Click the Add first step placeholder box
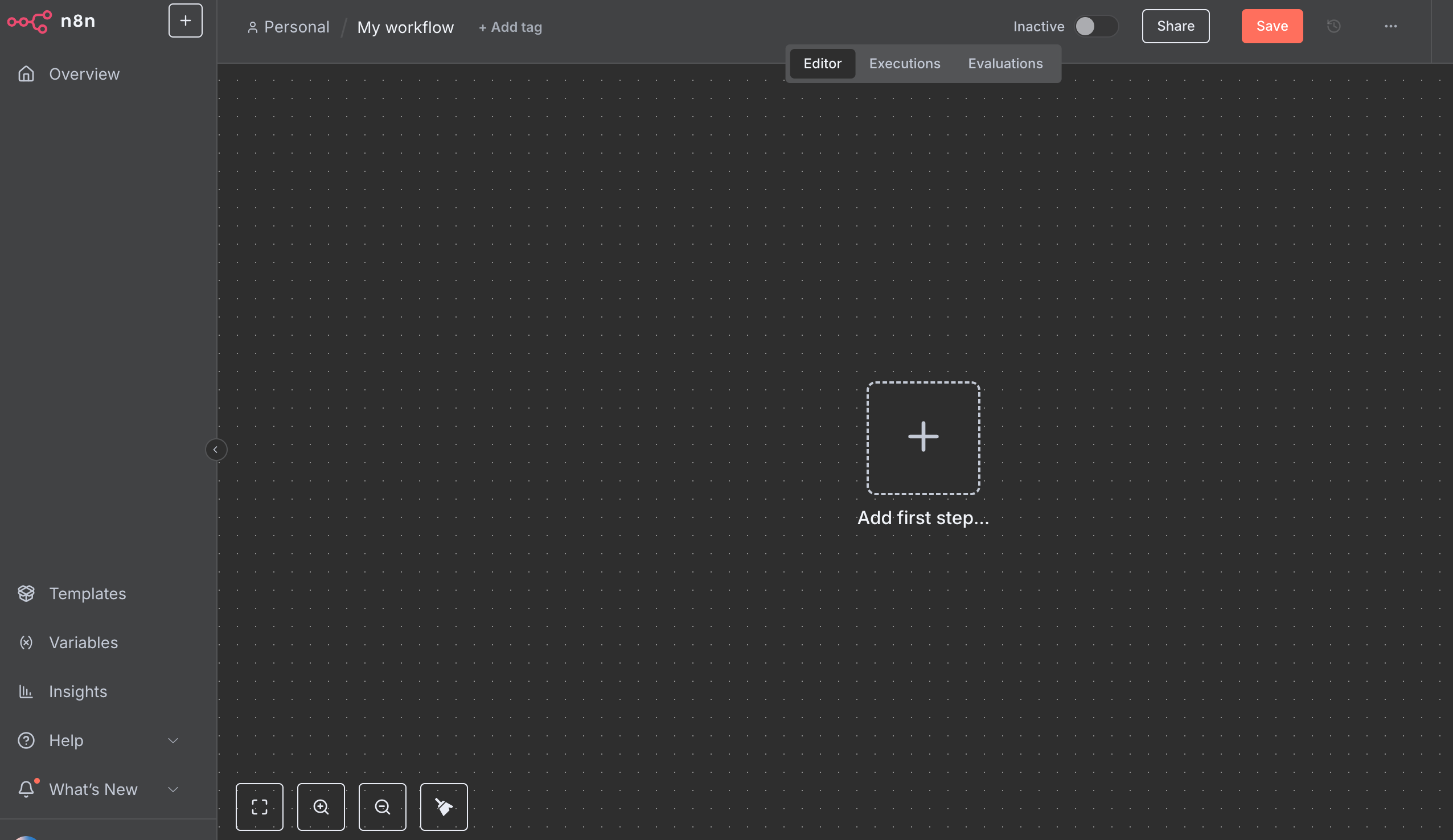The image size is (1453, 840). [x=922, y=438]
